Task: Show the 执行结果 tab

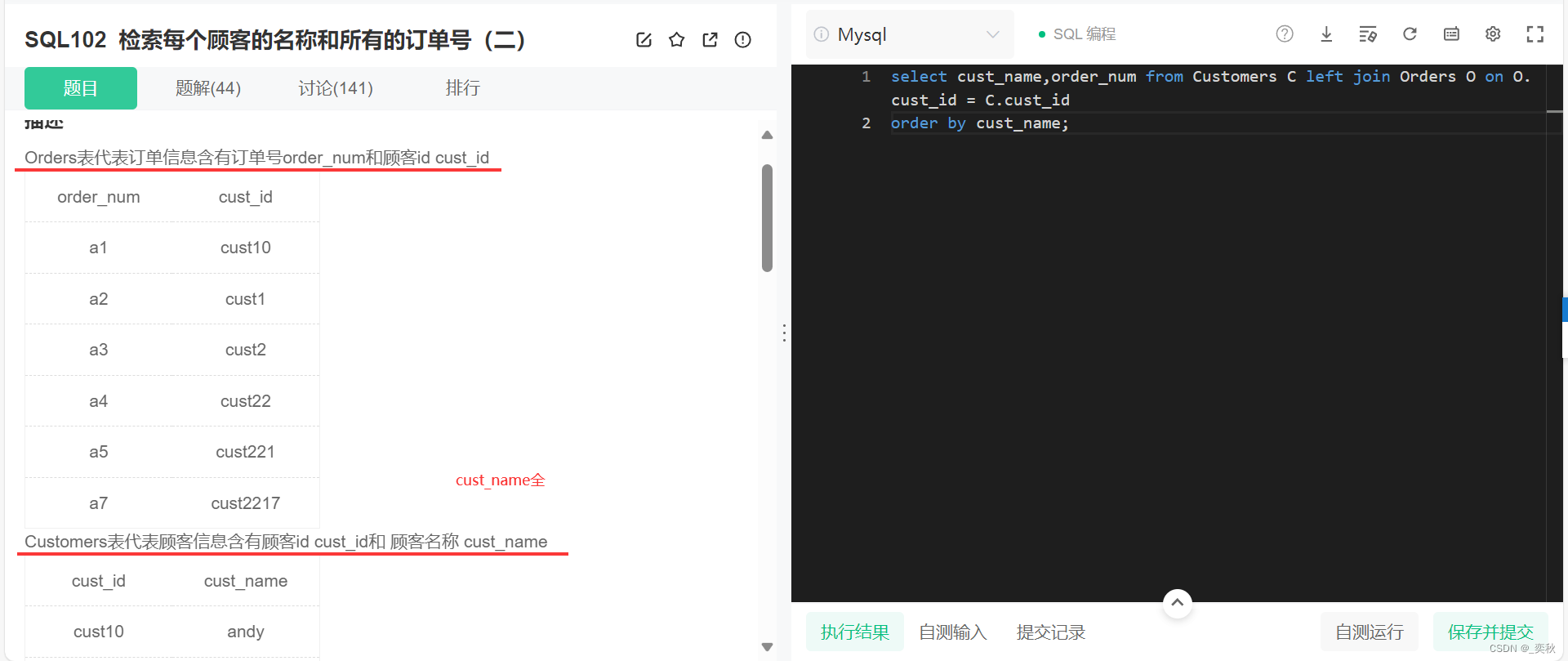Action: click(855, 632)
